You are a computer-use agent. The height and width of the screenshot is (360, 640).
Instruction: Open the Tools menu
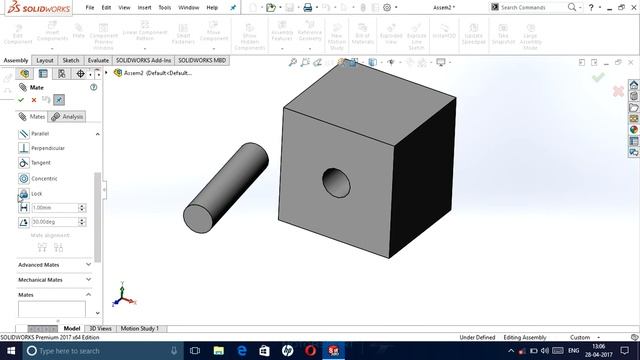pos(164,7)
